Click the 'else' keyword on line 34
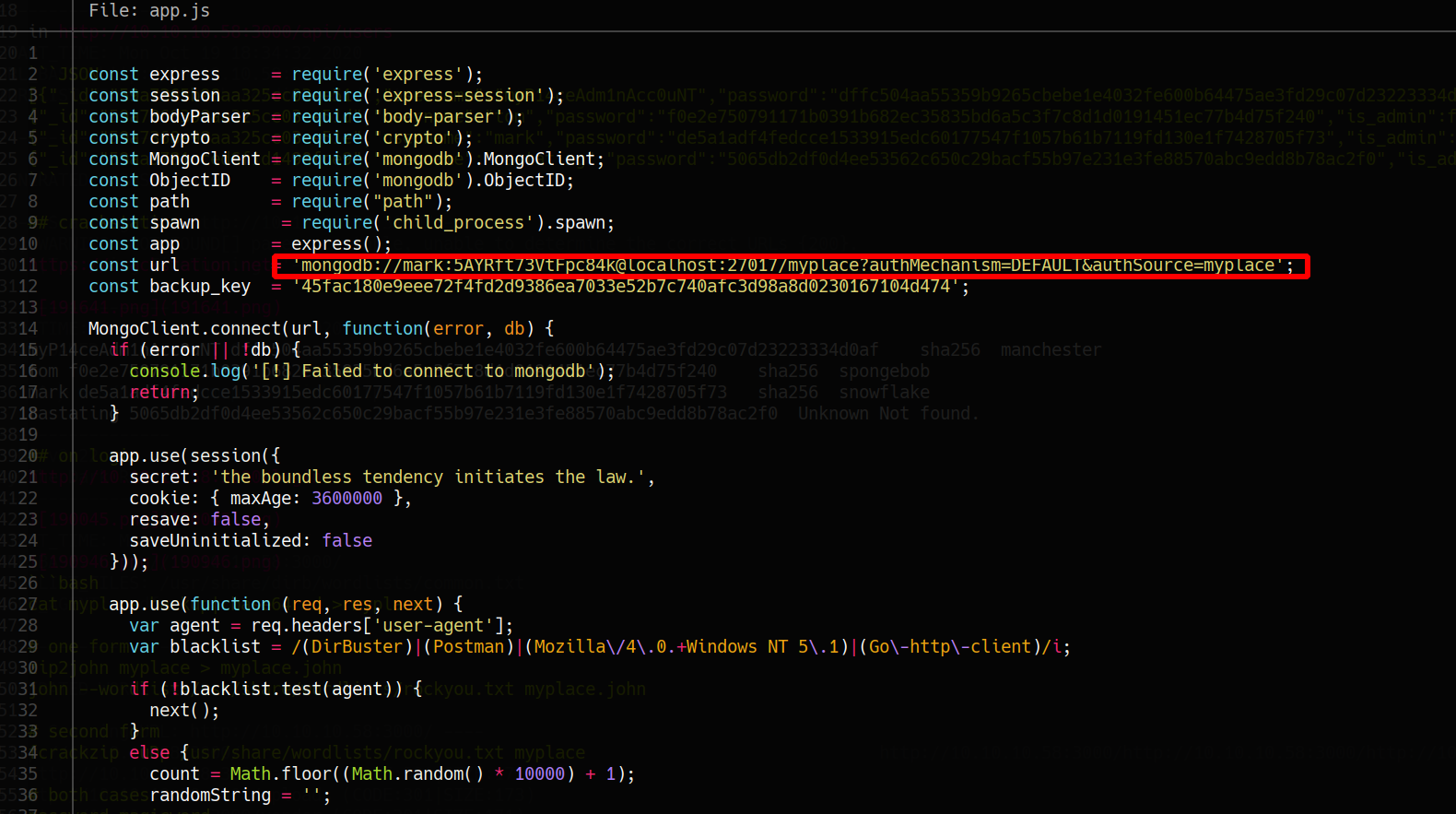This screenshot has height=814, width=1456. point(149,753)
